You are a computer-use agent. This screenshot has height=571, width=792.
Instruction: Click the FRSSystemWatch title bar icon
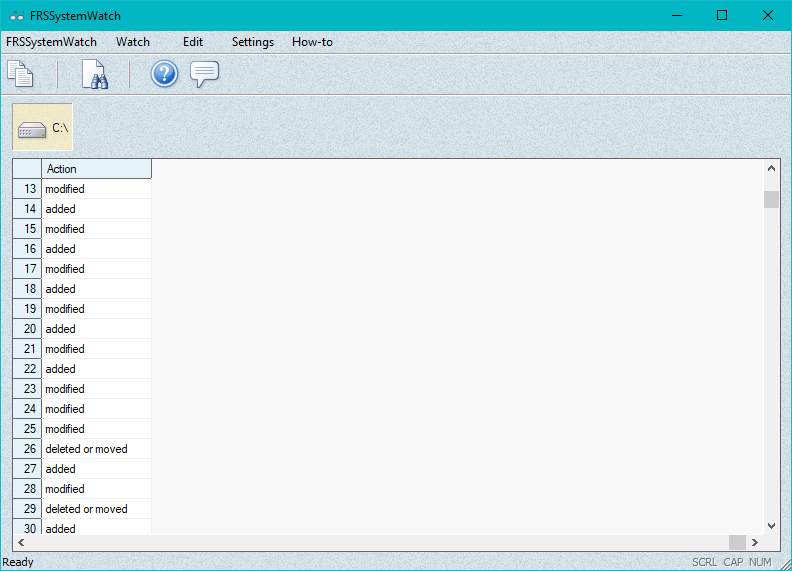coord(17,16)
